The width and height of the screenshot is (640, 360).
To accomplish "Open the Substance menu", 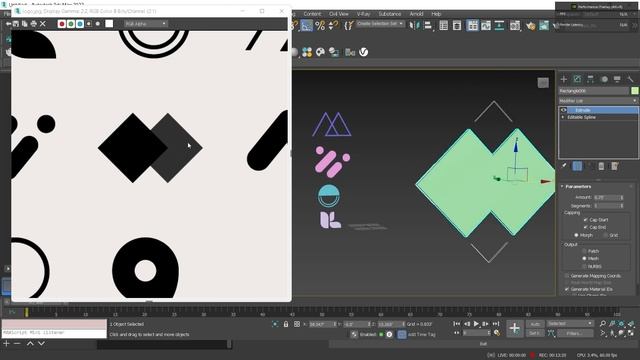I will click(390, 14).
